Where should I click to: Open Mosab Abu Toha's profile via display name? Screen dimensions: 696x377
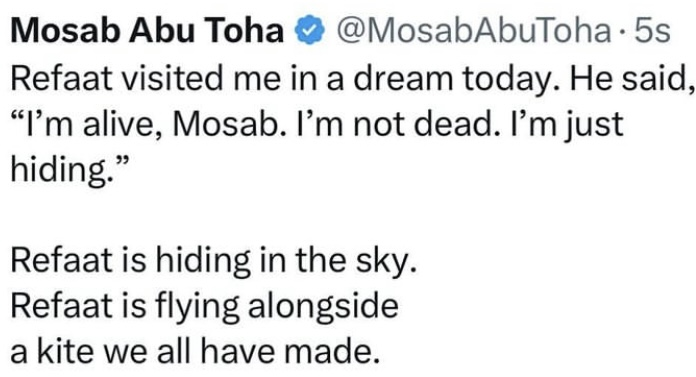[147, 30]
